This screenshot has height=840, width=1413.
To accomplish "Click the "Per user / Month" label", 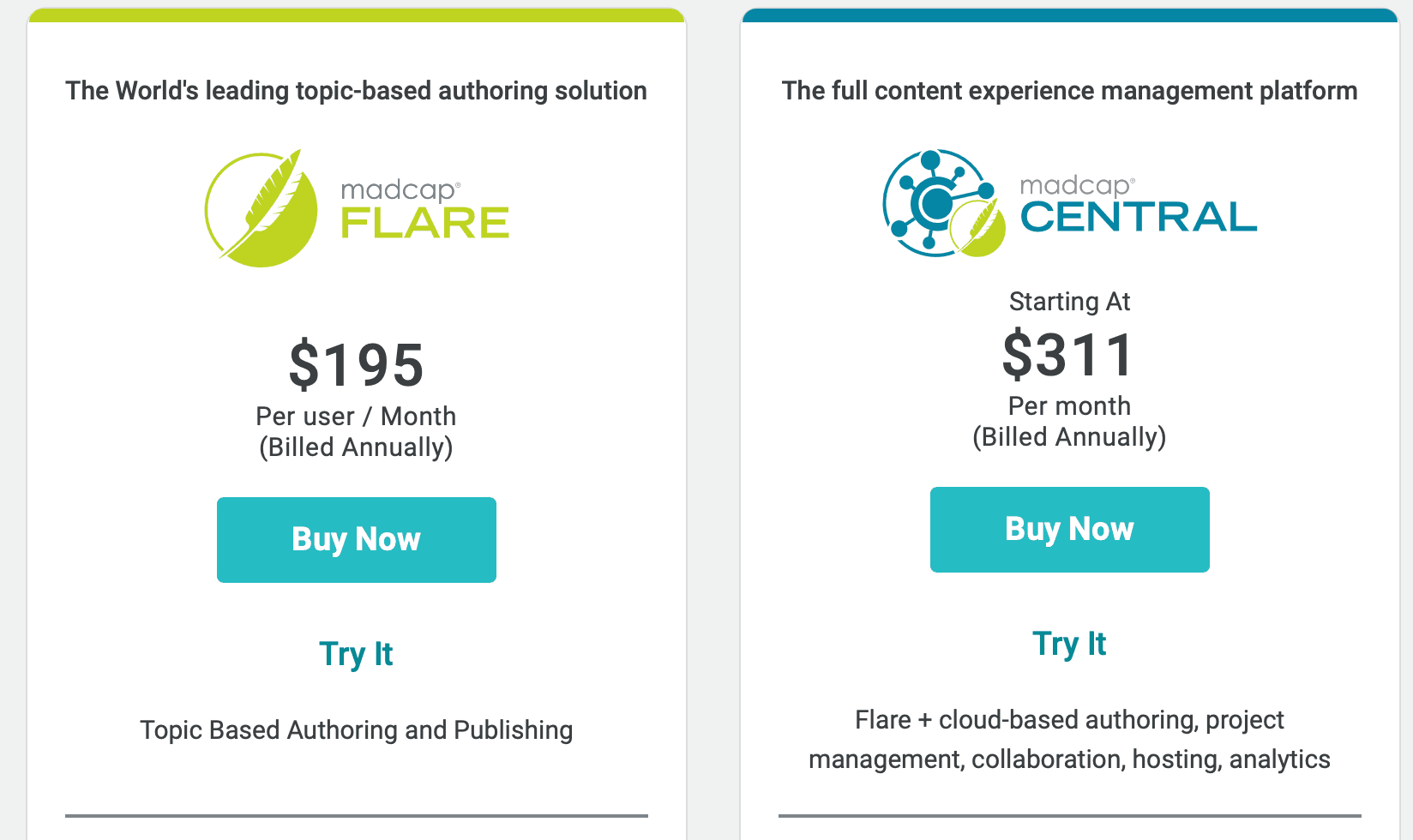I will coord(356,417).
